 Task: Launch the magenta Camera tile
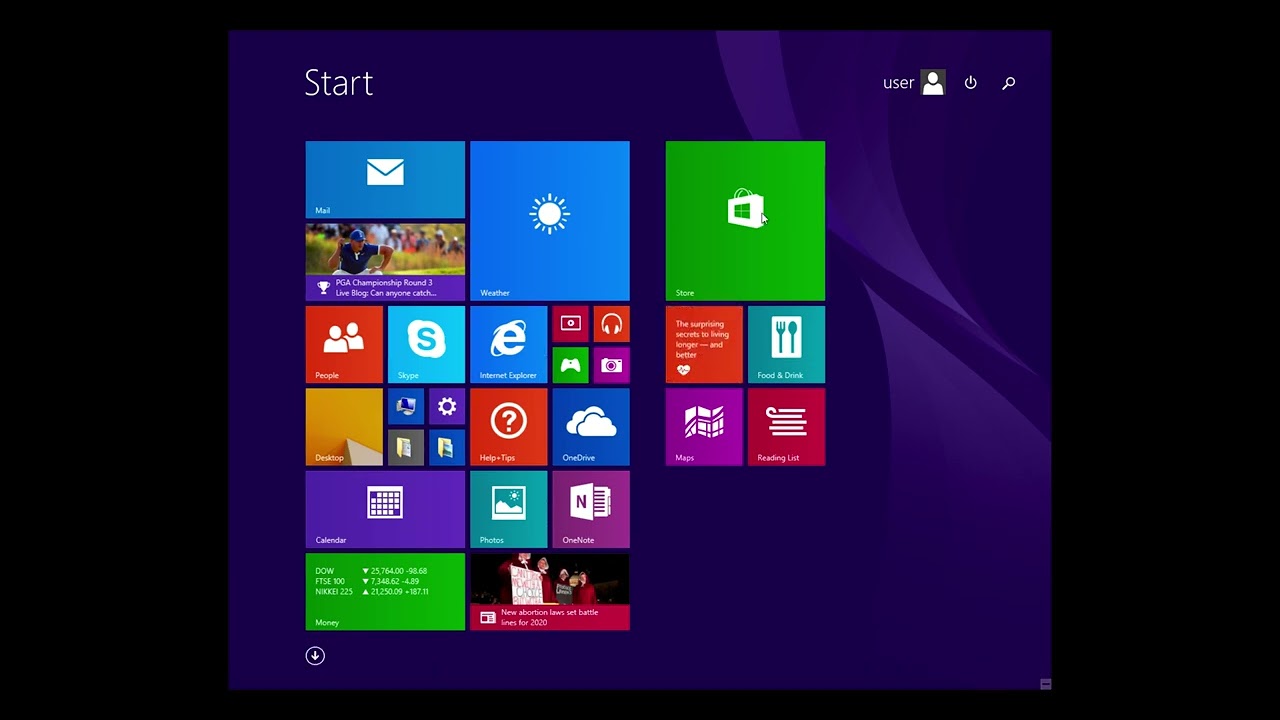pyautogui.click(x=612, y=365)
